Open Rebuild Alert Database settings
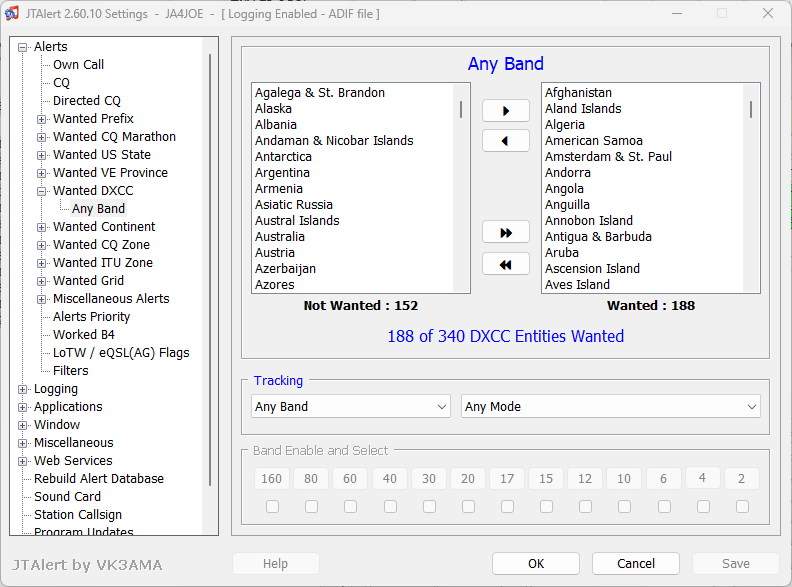The image size is (792, 587). coord(99,478)
